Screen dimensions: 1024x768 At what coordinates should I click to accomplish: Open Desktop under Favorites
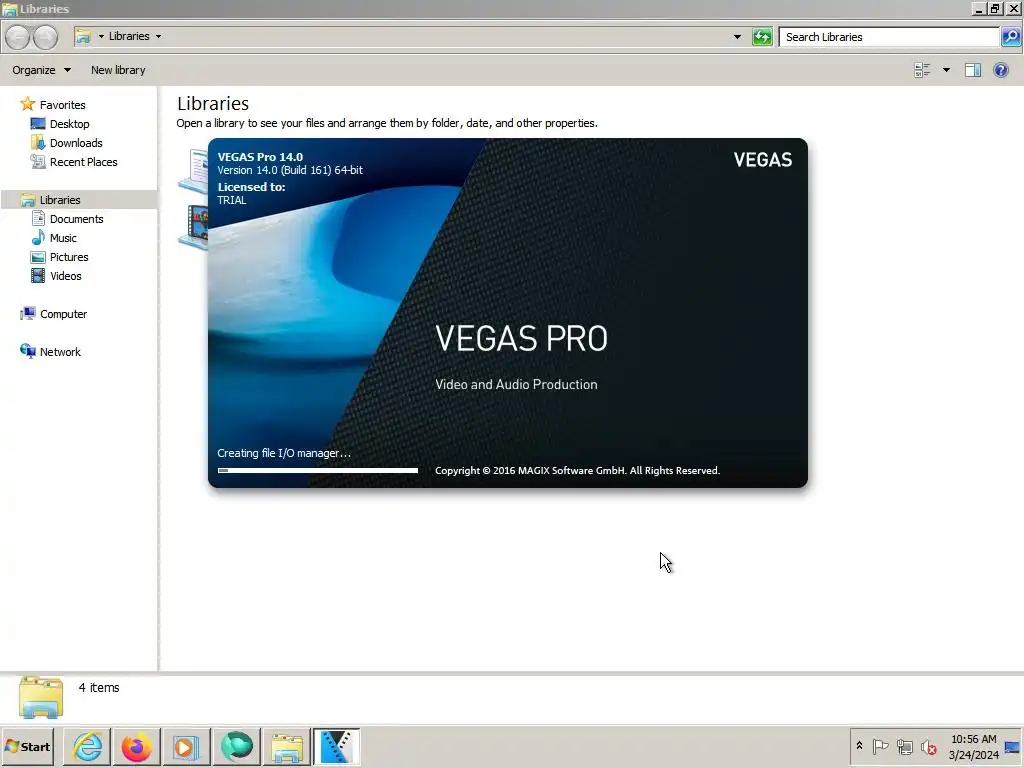69,123
